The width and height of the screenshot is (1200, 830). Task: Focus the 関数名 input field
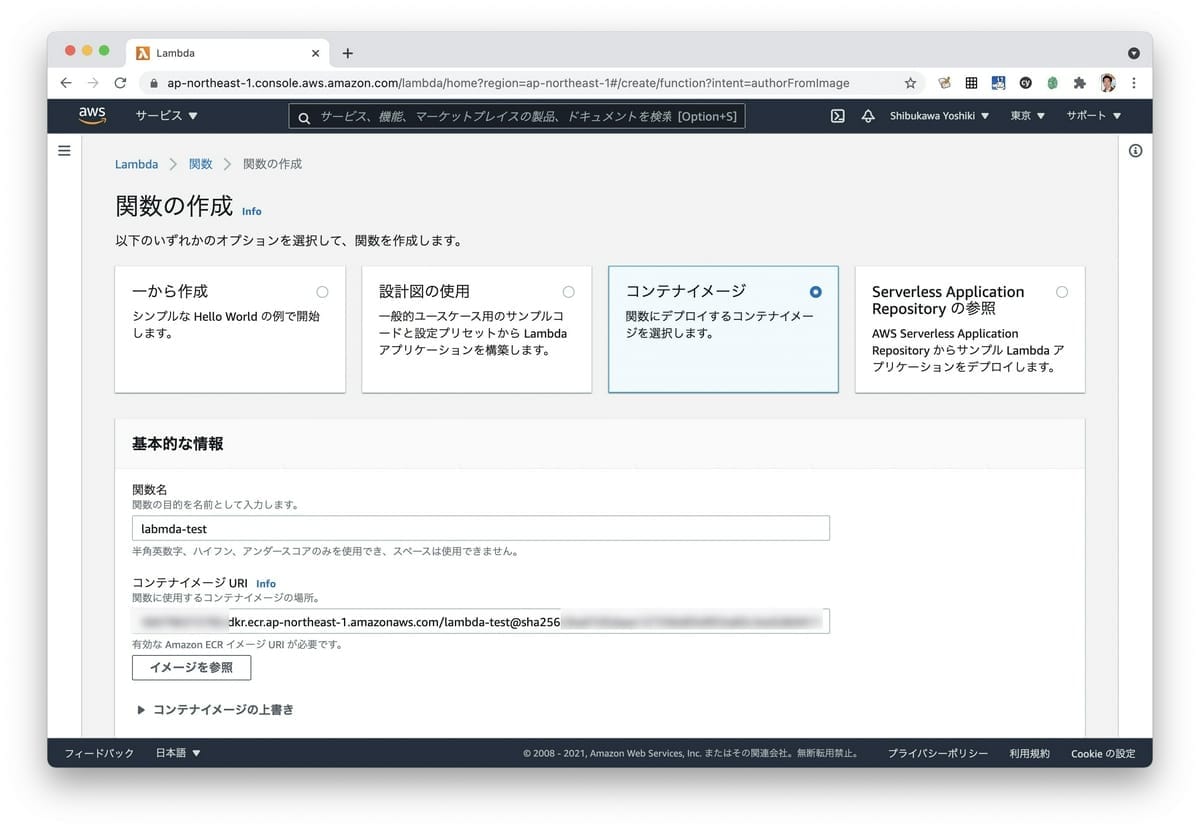481,528
